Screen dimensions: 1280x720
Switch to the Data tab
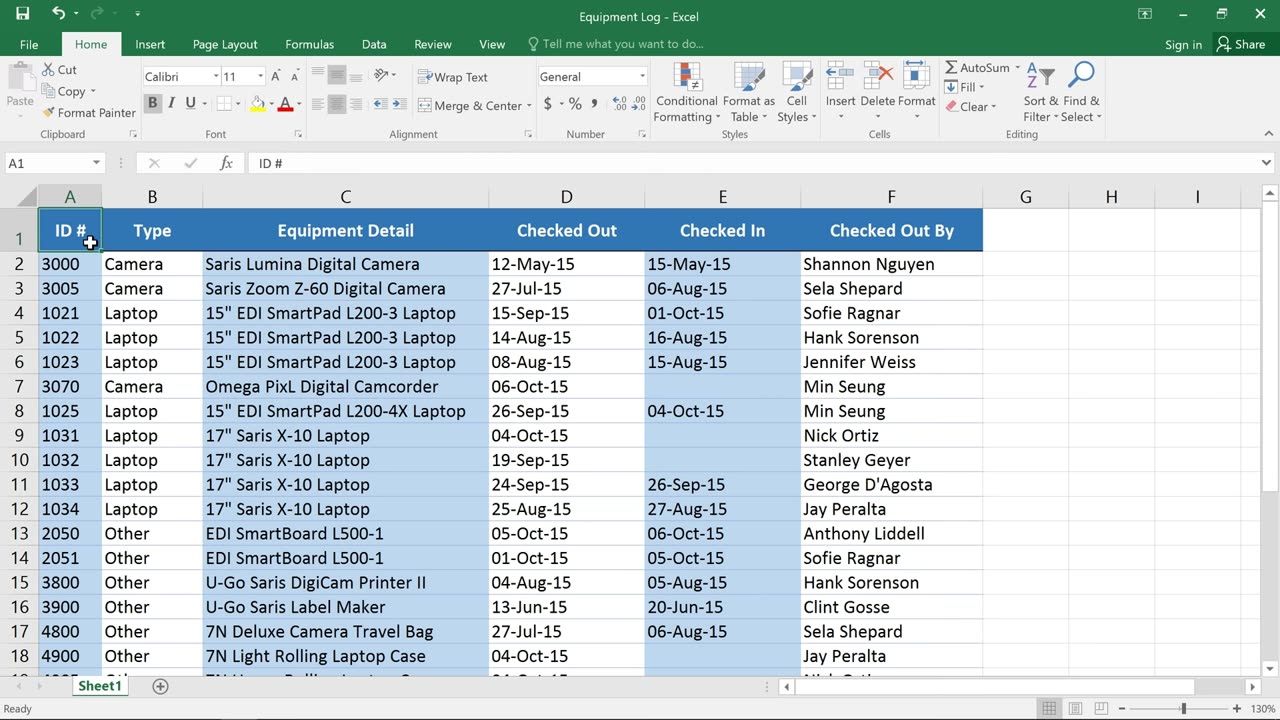click(374, 44)
